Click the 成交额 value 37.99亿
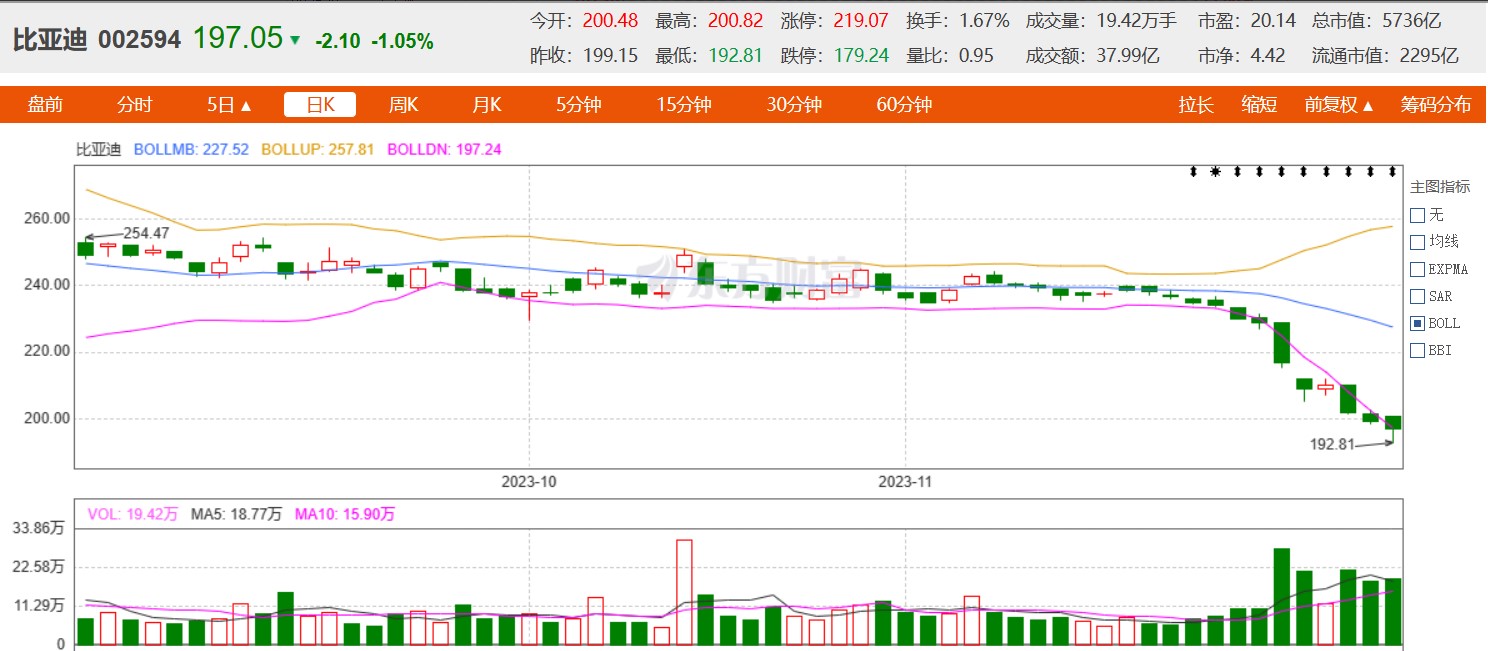Image resolution: width=1488 pixels, height=651 pixels. (1126, 56)
